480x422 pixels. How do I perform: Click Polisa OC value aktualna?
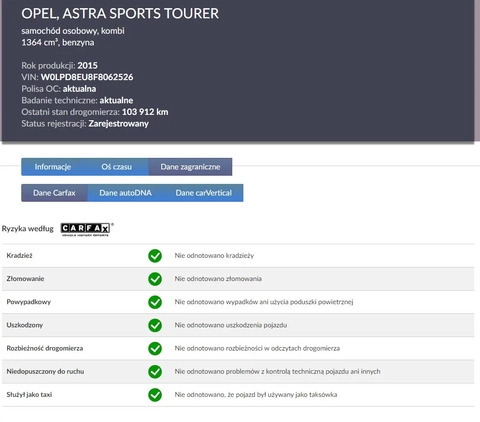coord(79,89)
